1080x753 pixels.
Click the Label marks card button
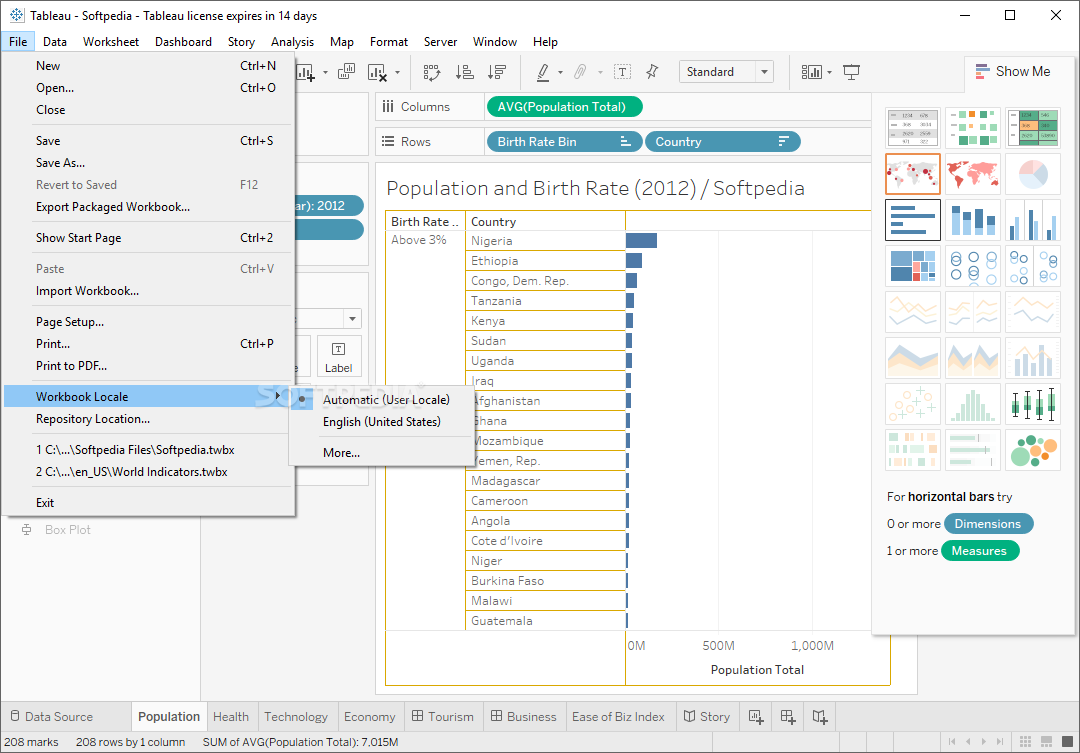tap(338, 356)
